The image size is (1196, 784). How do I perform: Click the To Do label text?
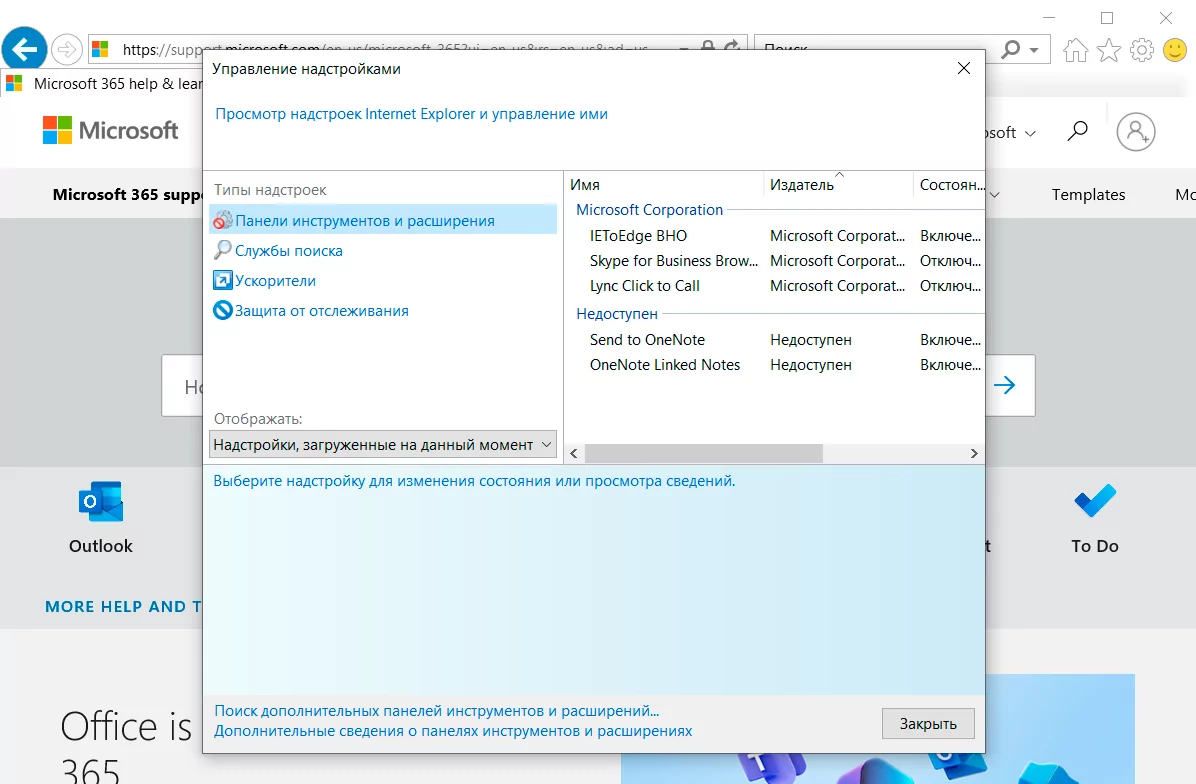tap(1095, 546)
